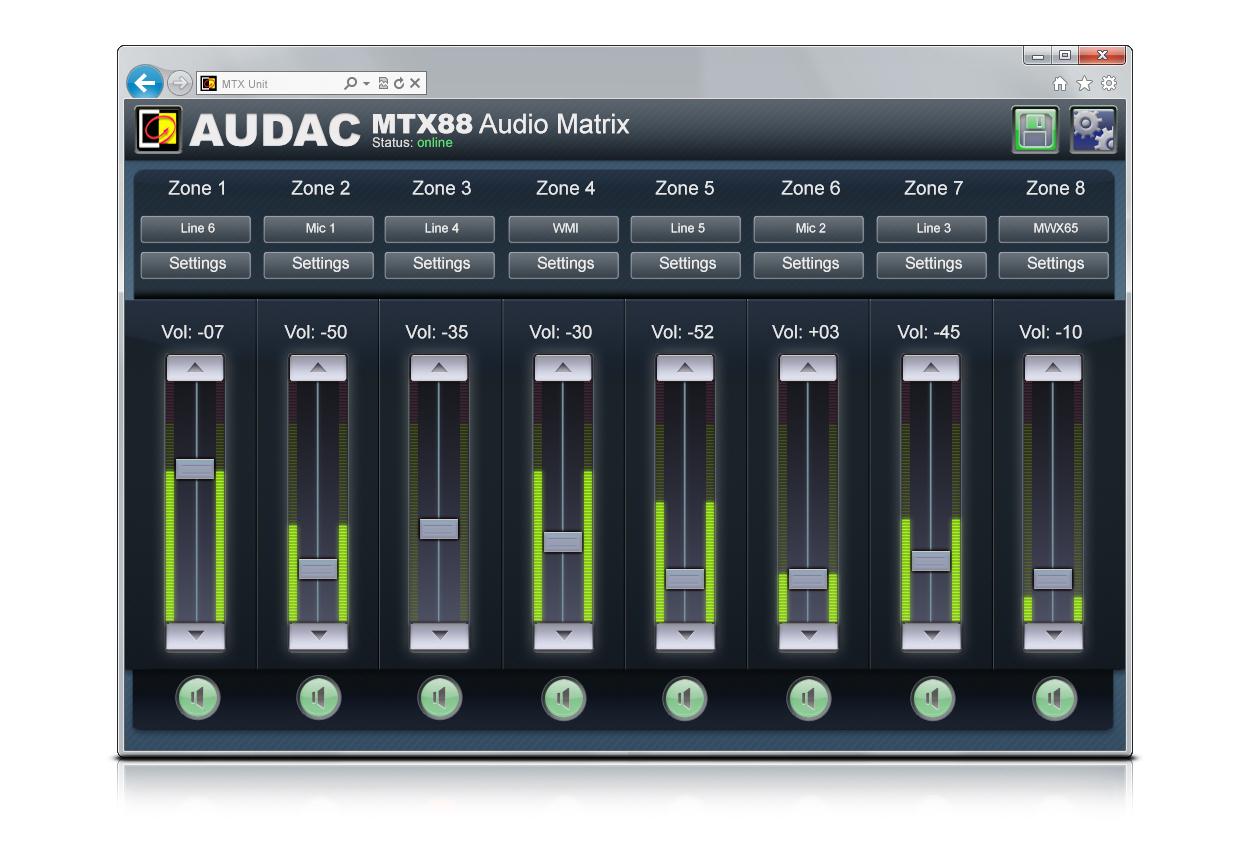The image size is (1250, 850).
Task: Open Zone 7 input selector showing Line 3
Action: tap(932, 229)
